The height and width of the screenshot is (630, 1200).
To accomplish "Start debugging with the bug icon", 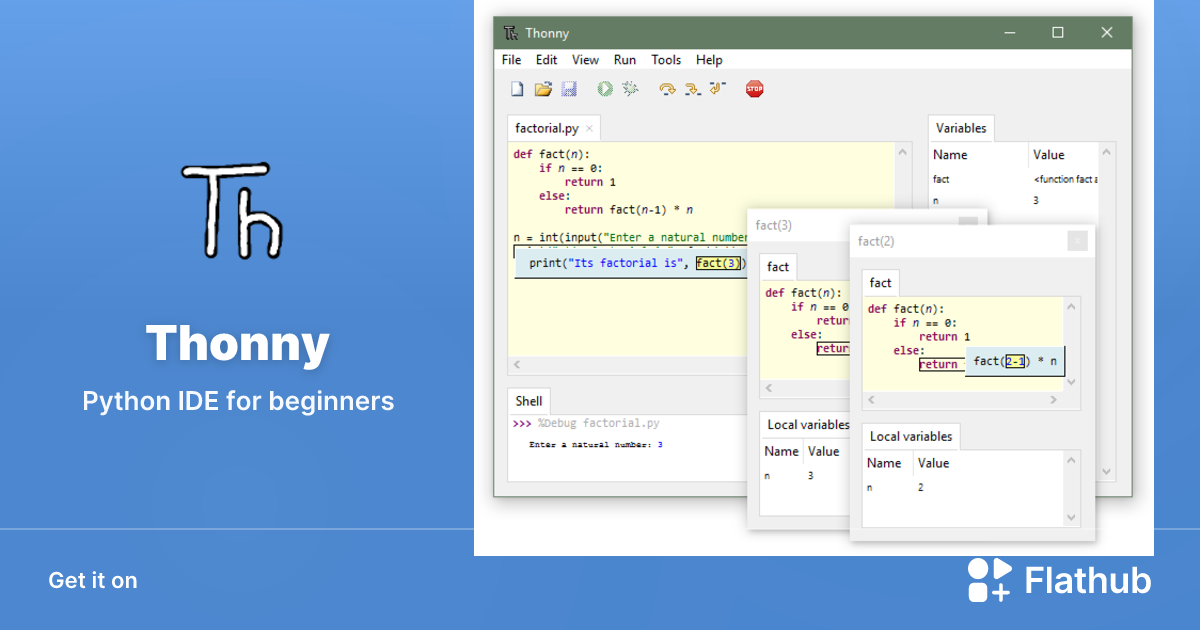I will [x=630, y=89].
